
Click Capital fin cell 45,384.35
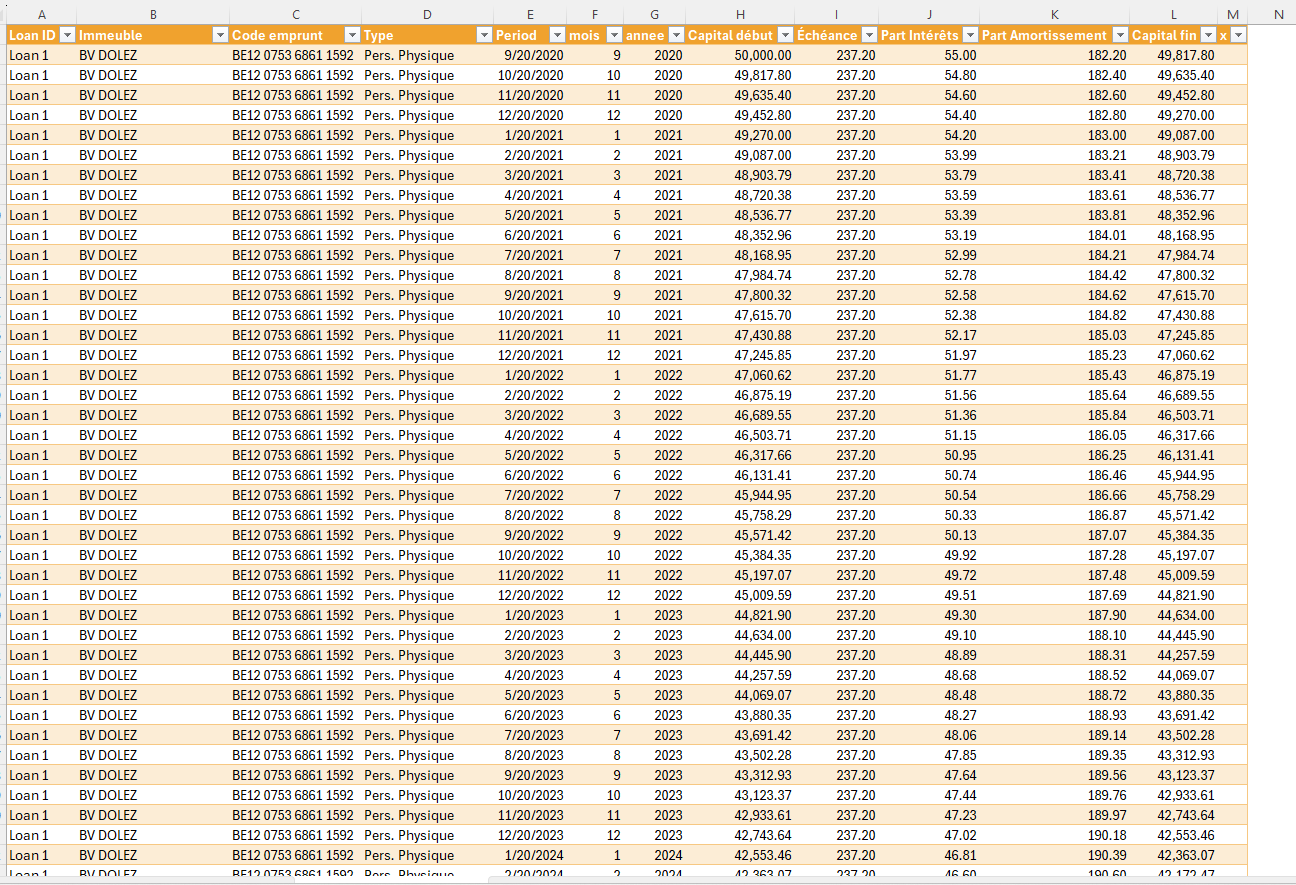(x=1174, y=535)
